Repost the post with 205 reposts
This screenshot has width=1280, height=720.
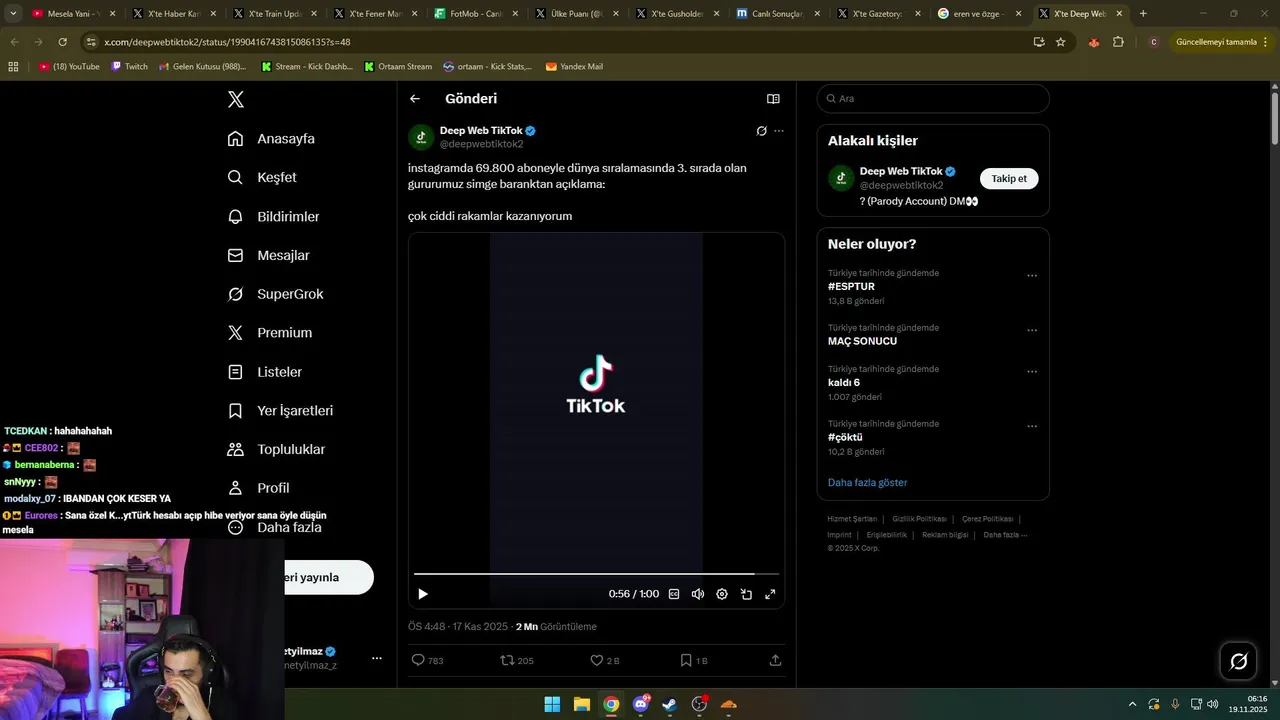pyautogui.click(x=507, y=660)
